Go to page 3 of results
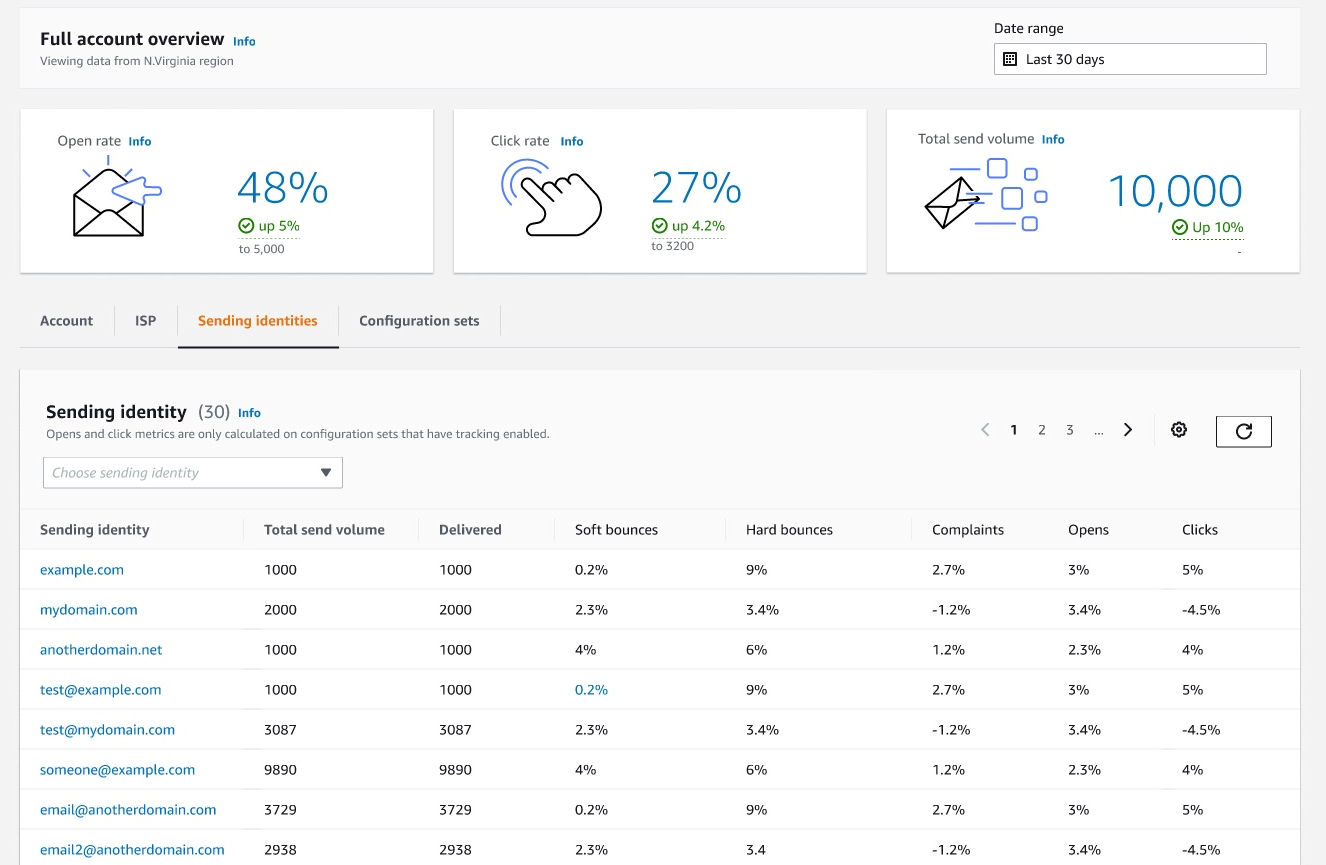Screen dimensions: 1326x865 tap(1070, 430)
